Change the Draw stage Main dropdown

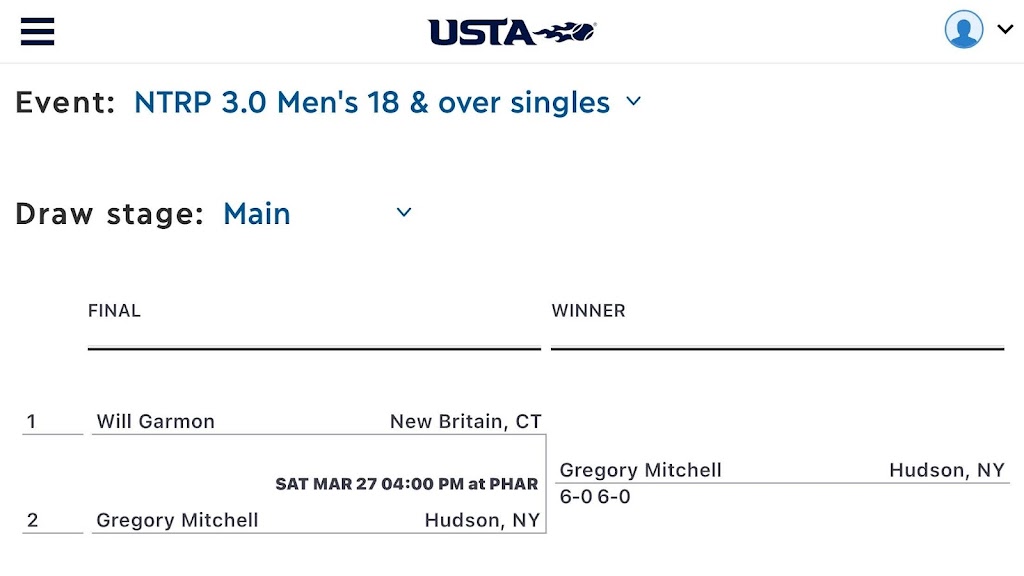[257, 213]
